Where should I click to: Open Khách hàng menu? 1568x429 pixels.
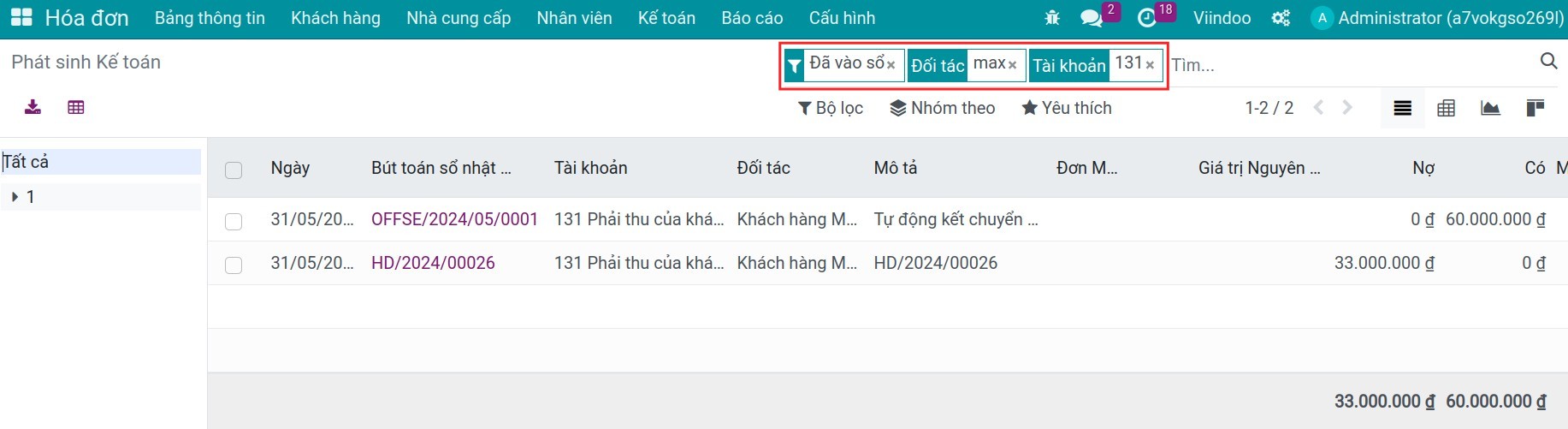pyautogui.click(x=335, y=17)
